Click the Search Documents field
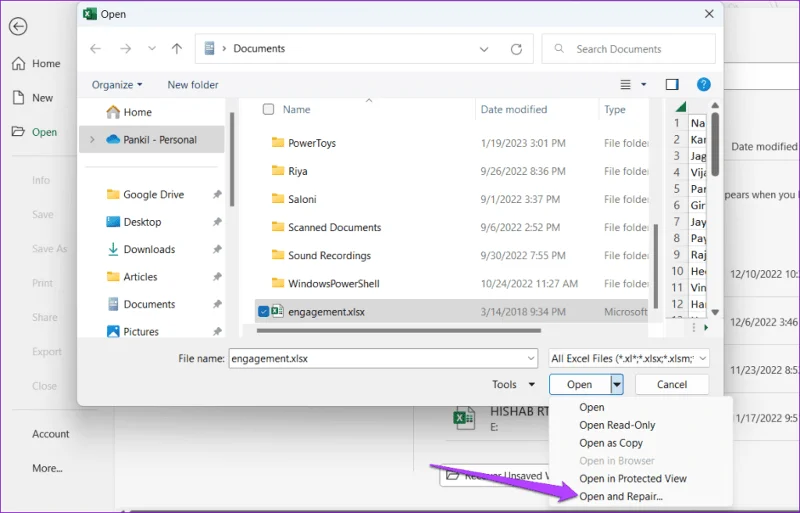The width and height of the screenshot is (800, 513). click(x=629, y=49)
